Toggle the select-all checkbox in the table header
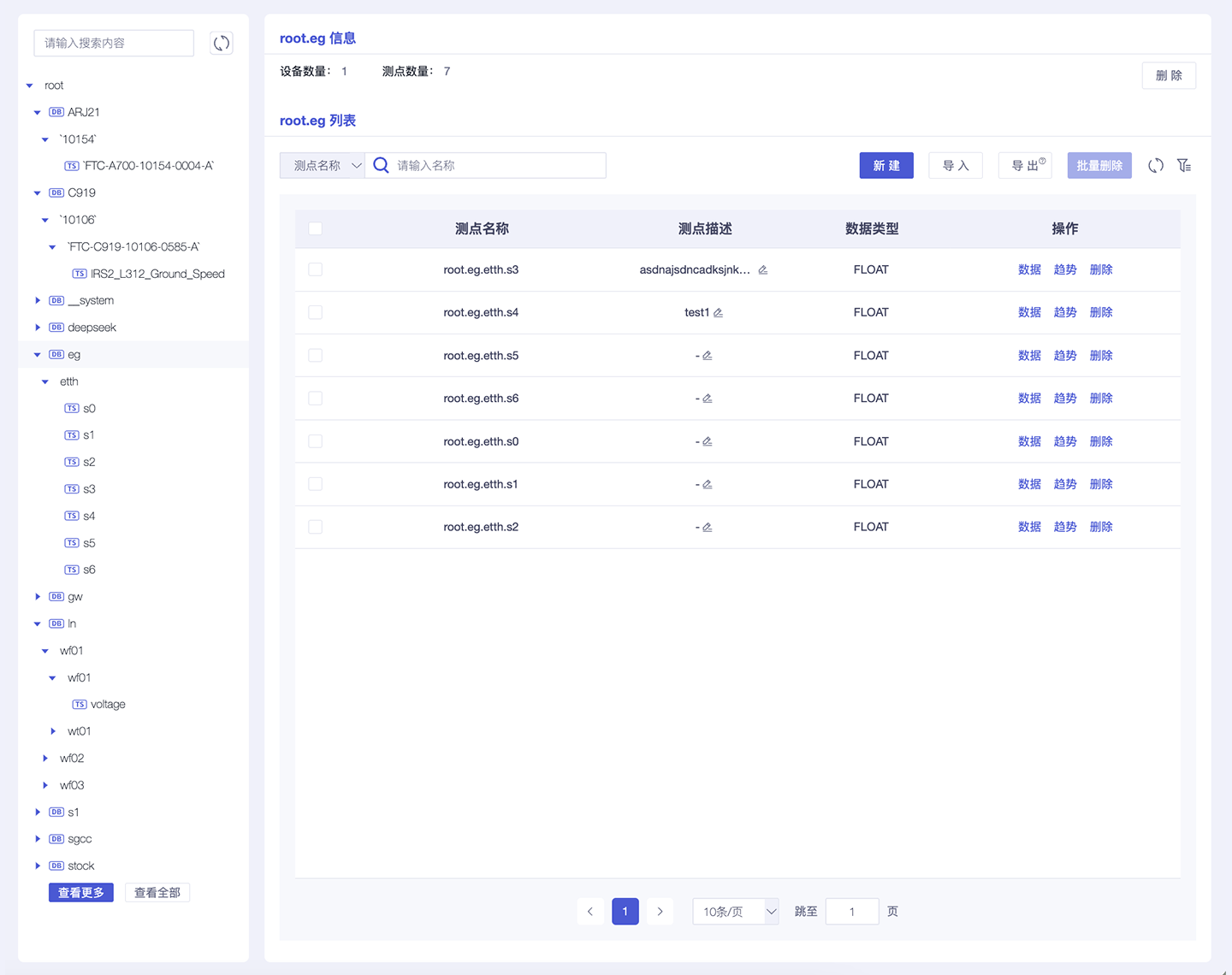 316,228
